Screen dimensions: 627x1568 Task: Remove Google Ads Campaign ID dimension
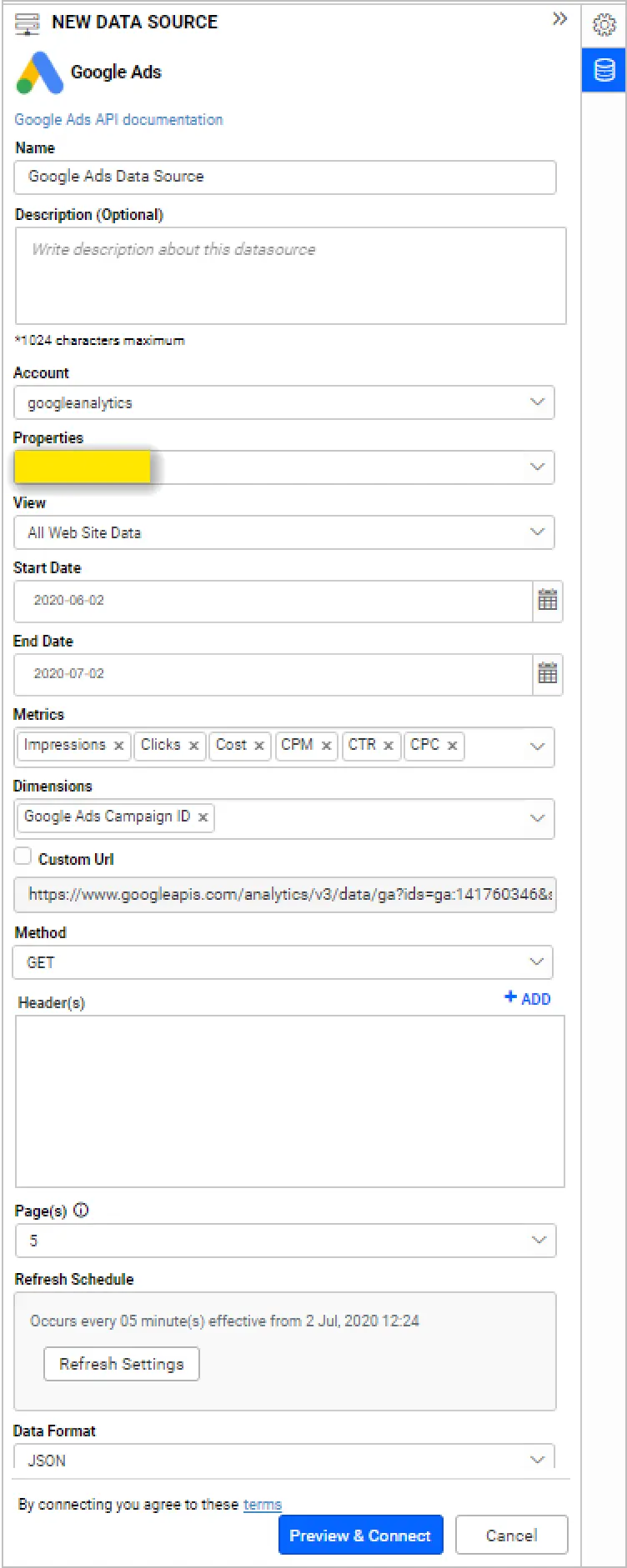203,817
